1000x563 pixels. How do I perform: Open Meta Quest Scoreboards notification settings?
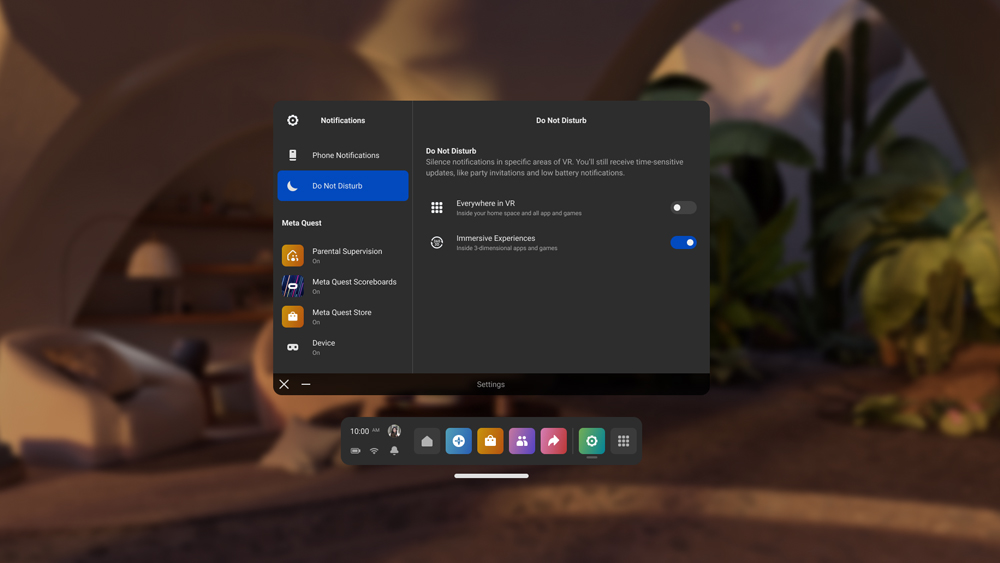342,286
